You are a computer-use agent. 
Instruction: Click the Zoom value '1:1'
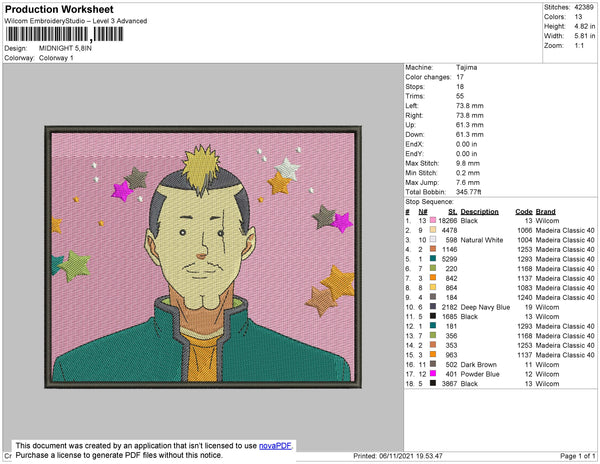(579, 46)
